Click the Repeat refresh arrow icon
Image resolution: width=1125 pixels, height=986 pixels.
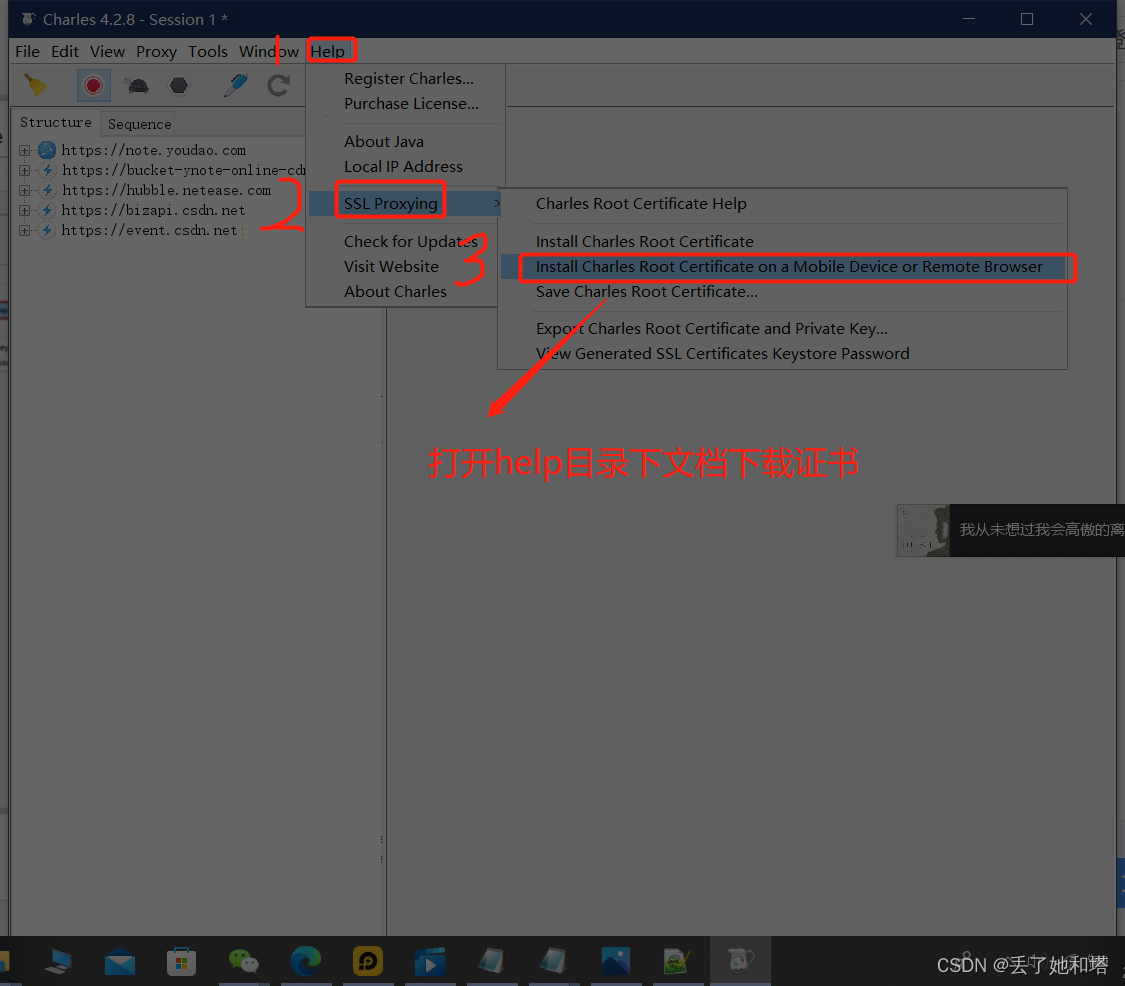pos(278,85)
